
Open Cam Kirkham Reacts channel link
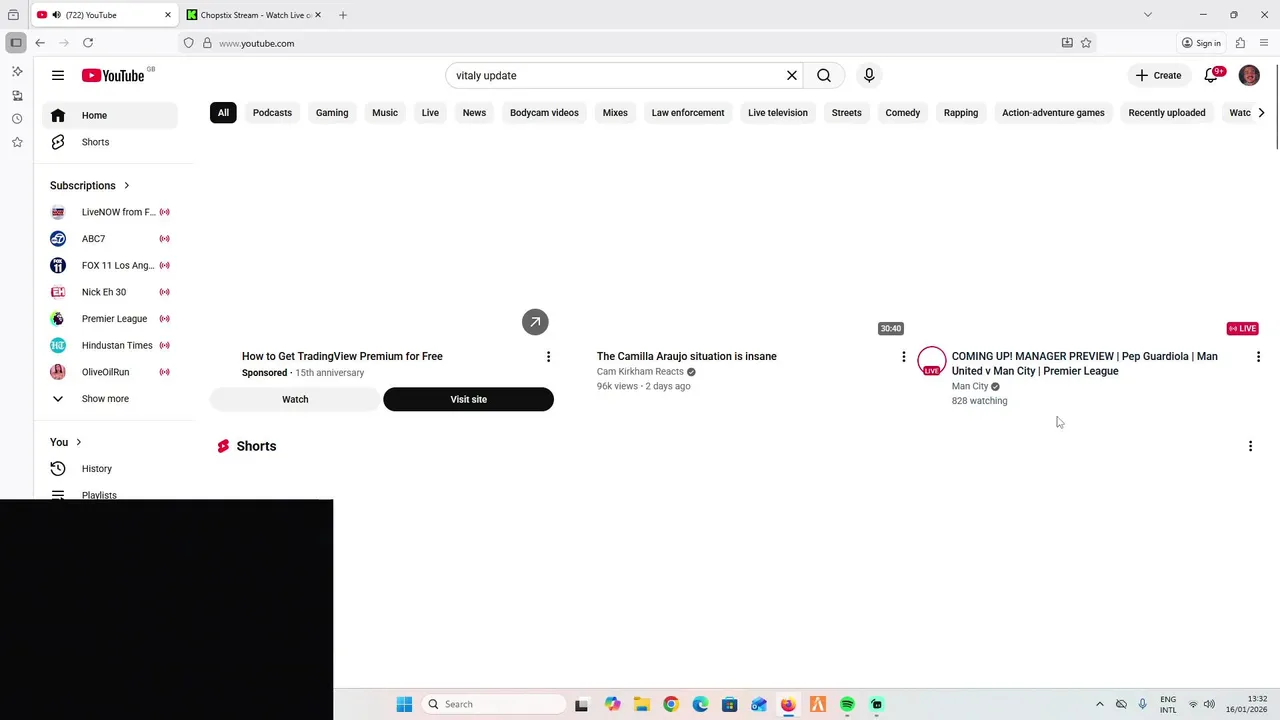coord(640,371)
